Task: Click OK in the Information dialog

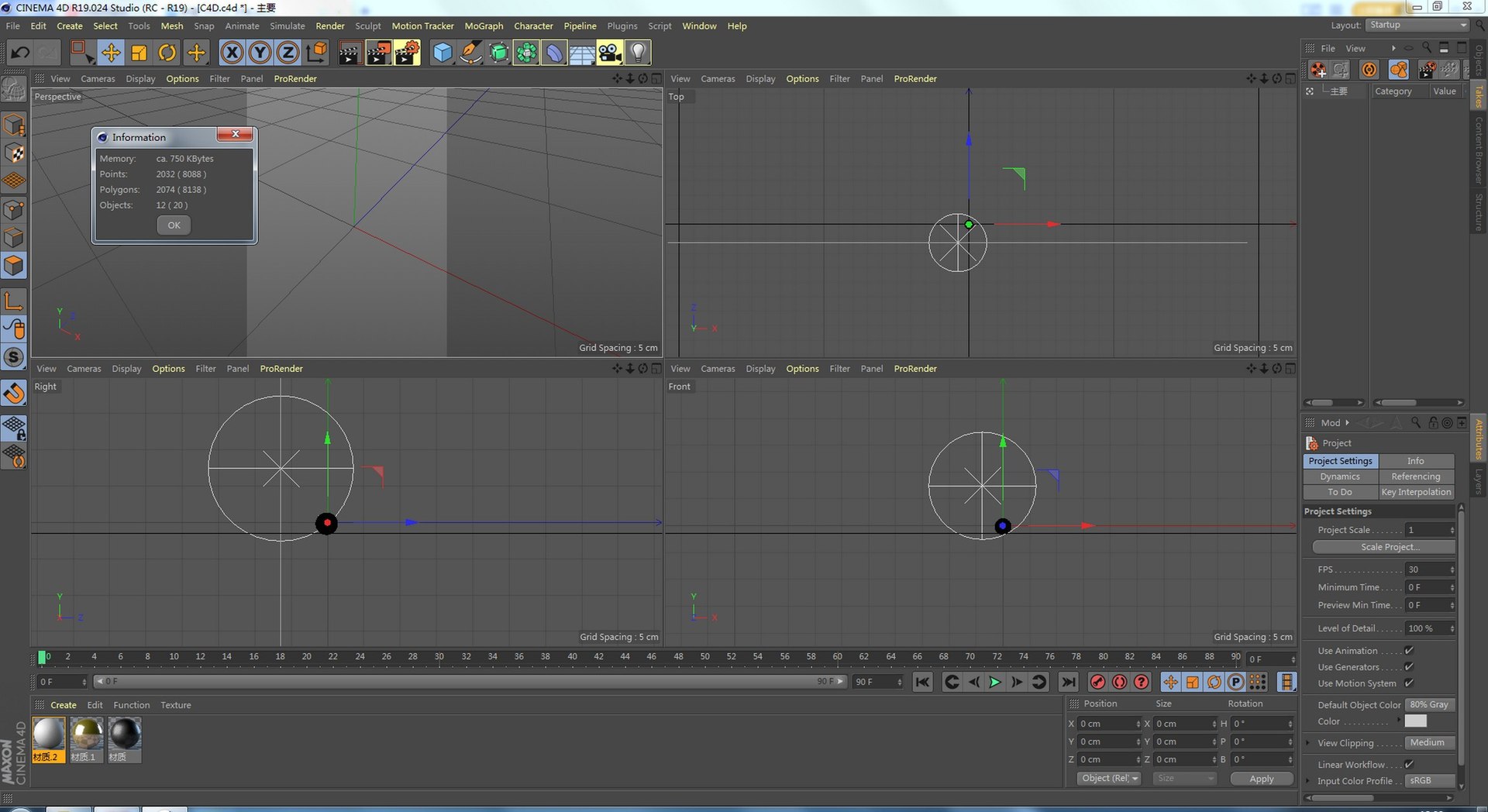Action: (174, 225)
